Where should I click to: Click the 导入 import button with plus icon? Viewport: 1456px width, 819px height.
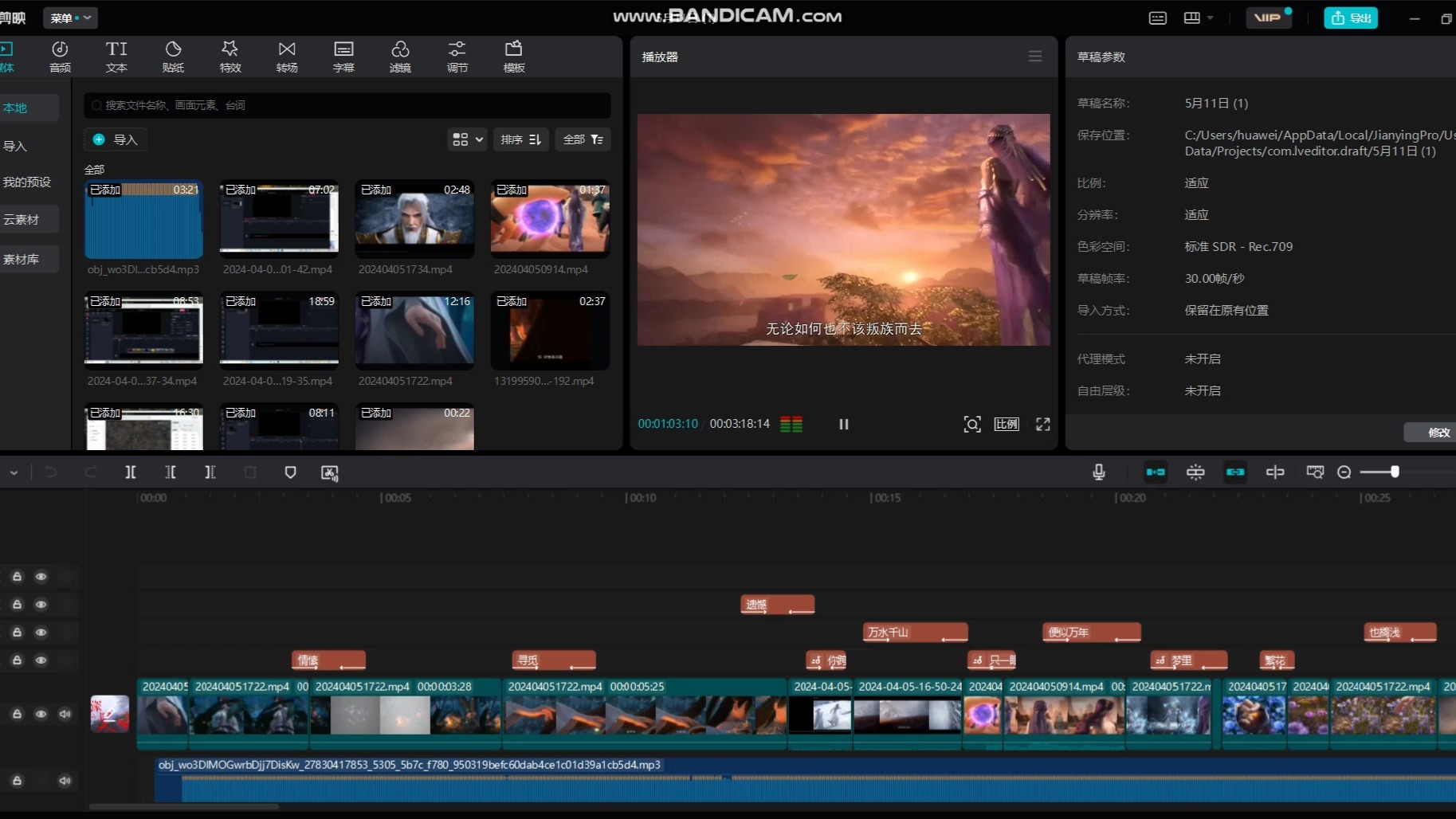116,139
